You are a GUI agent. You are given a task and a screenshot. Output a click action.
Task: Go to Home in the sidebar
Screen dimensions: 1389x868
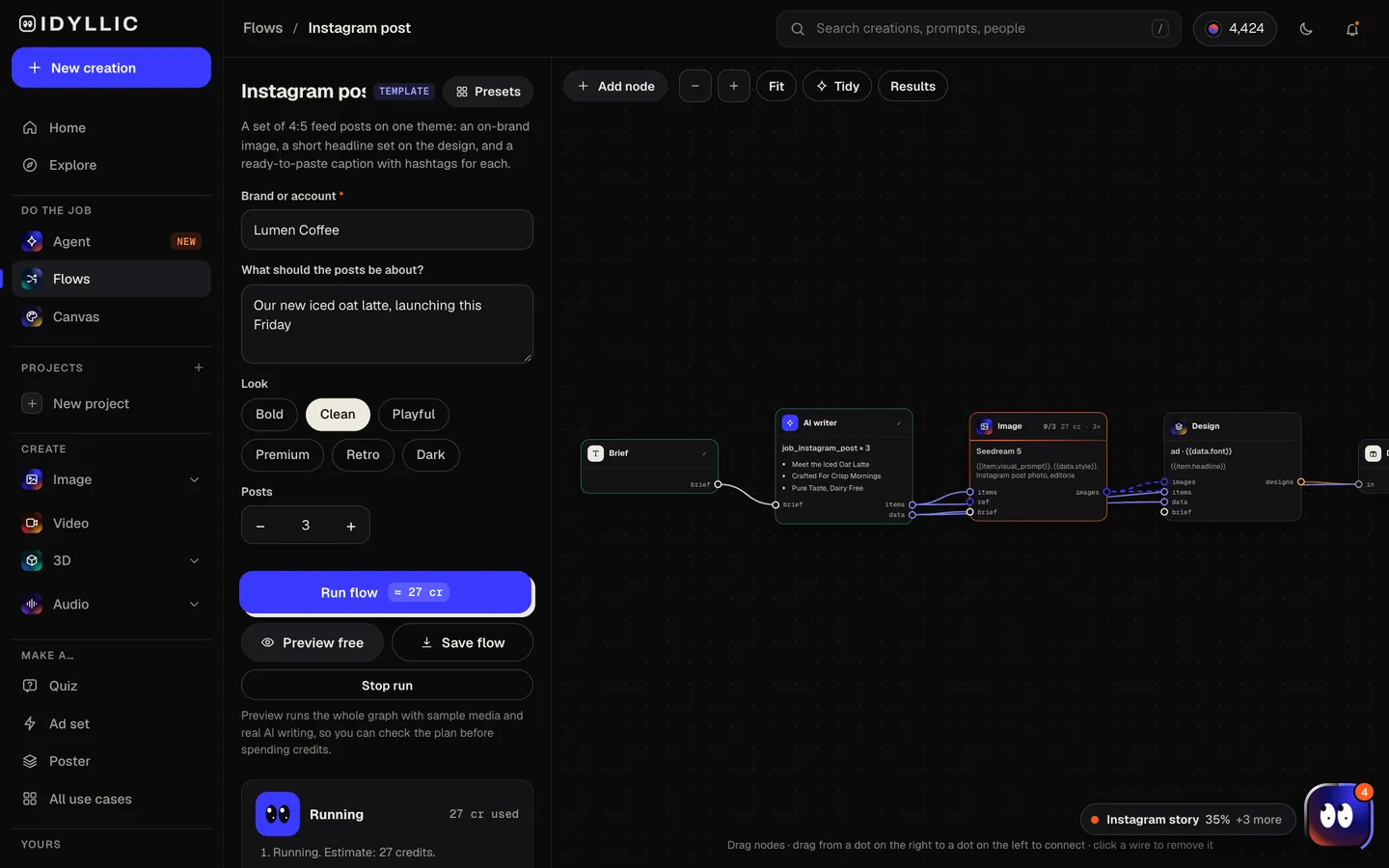pos(111,127)
